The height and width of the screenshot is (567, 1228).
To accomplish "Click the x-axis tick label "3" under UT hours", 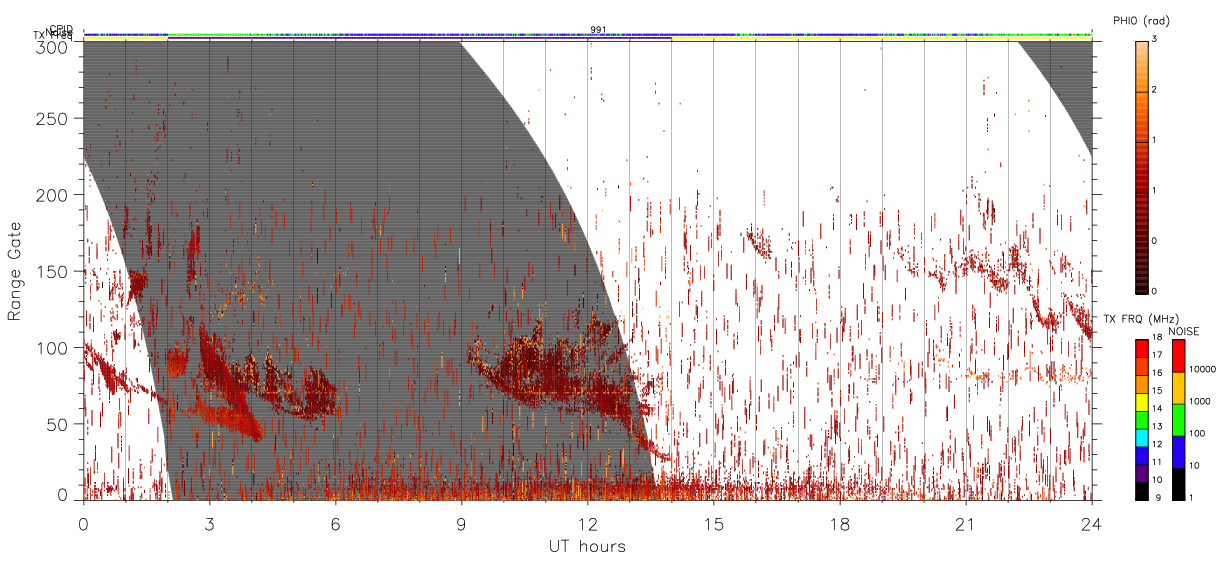I will point(209,524).
